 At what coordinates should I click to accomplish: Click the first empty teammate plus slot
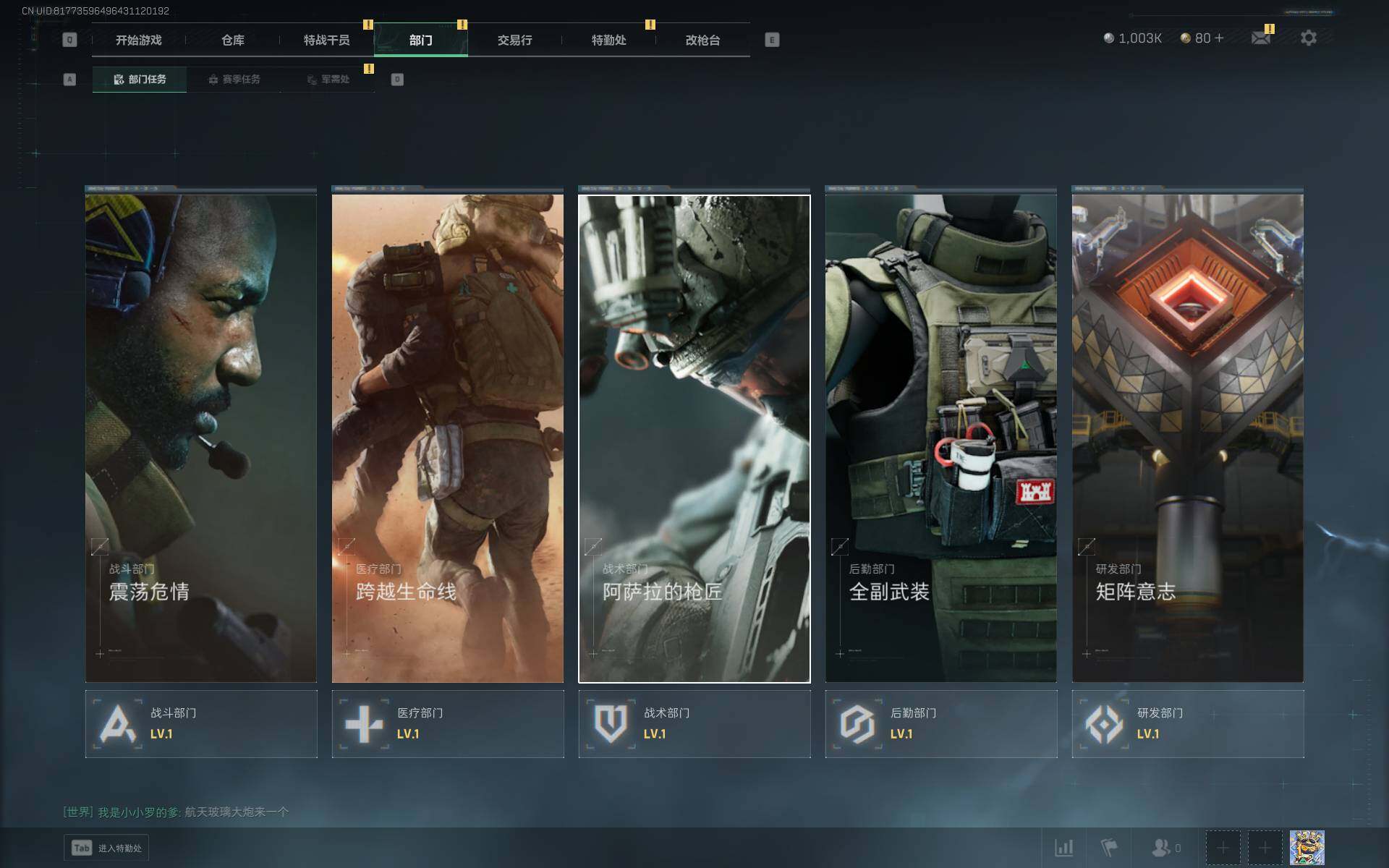[x=1223, y=847]
